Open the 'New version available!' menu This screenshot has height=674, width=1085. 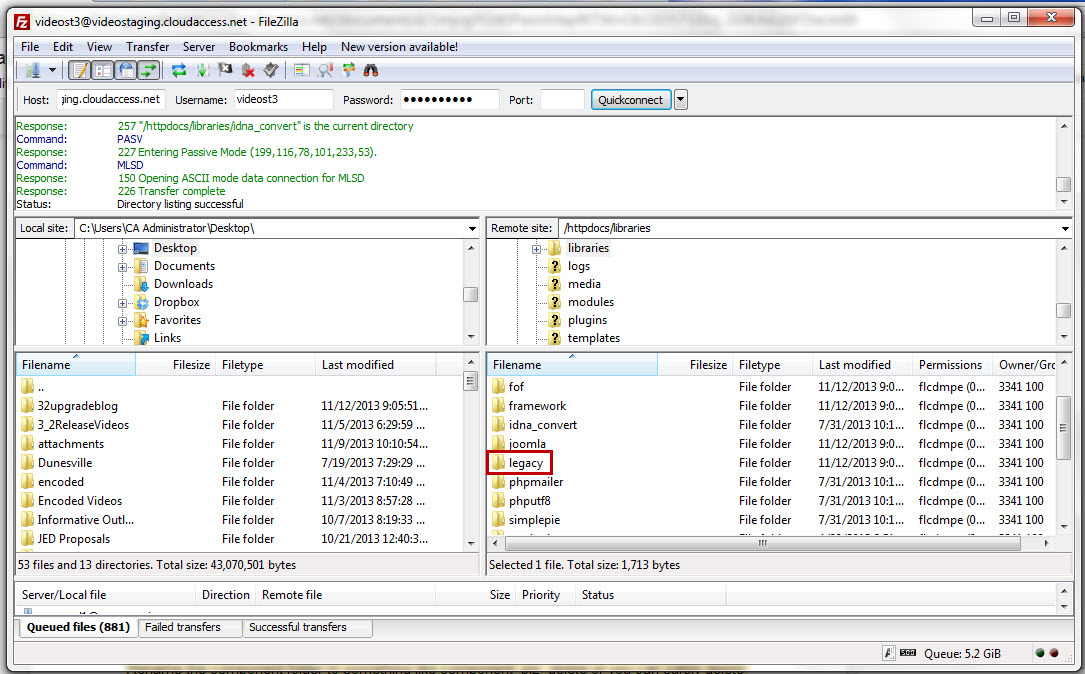coord(399,47)
